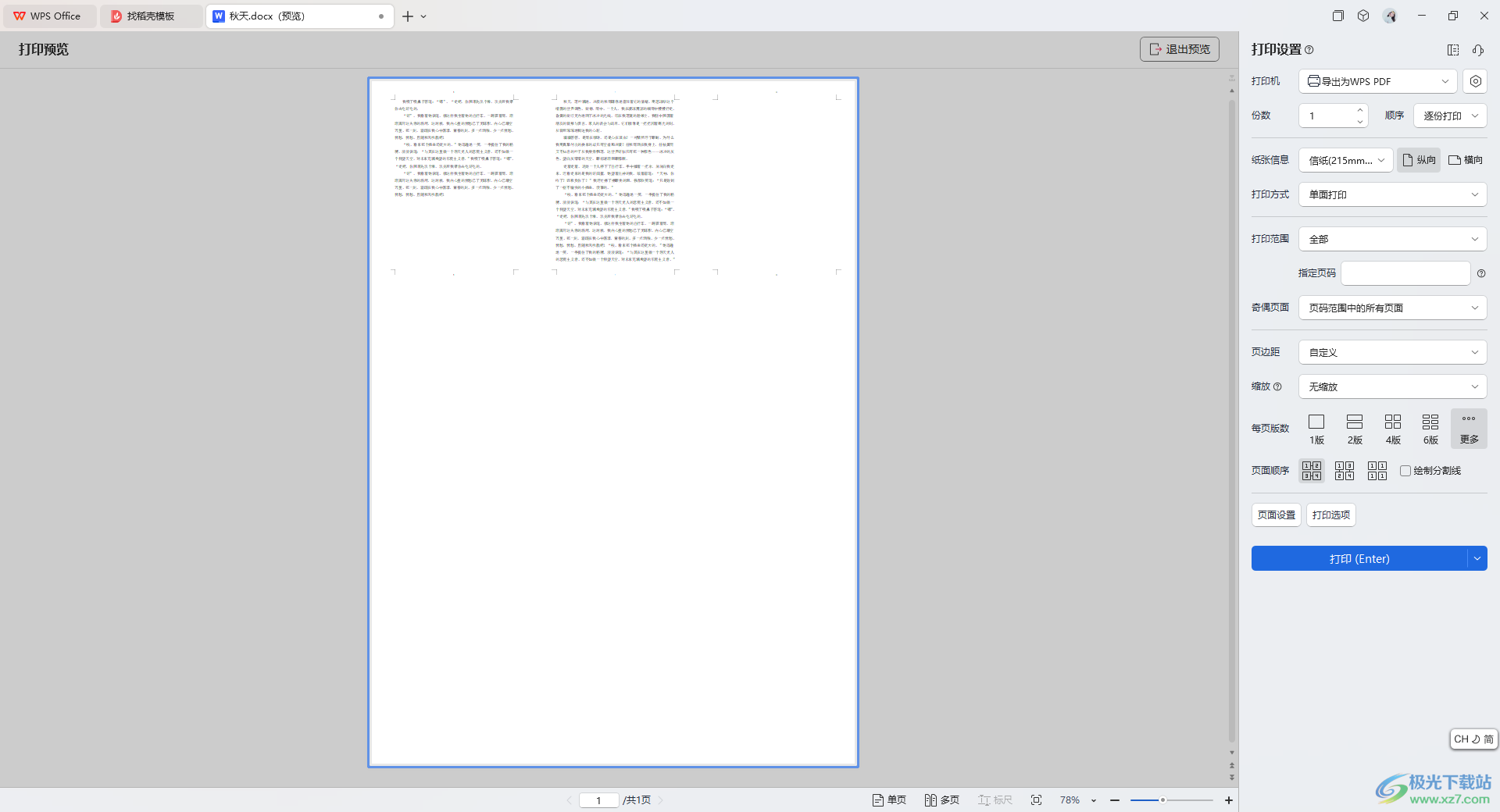Image resolution: width=1500 pixels, height=812 pixels.
Task: Open the print mode dropdown
Action: click(1393, 194)
